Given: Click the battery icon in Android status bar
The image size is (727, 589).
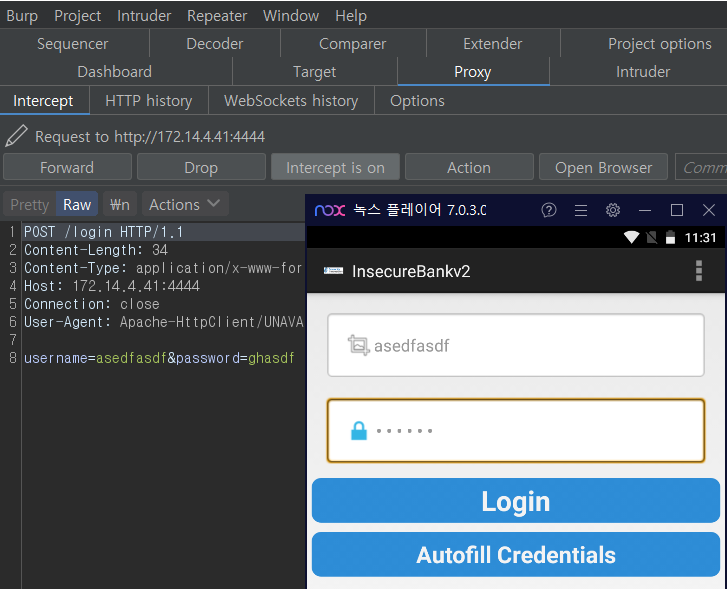Looking at the screenshot, I should pyautogui.click(x=670, y=237).
